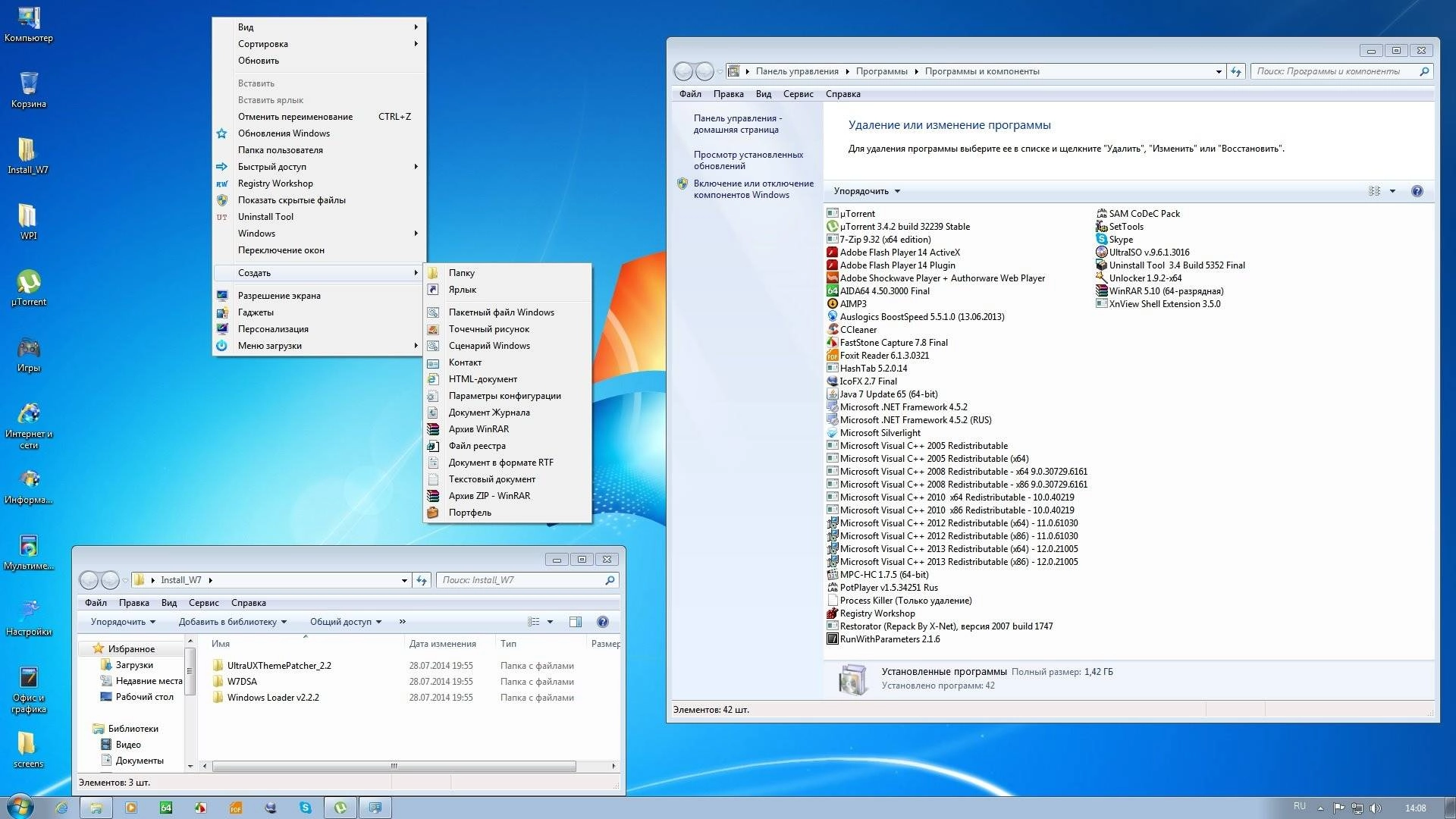
Task: Launch µTorrent from the desktop icon
Action: click(28, 287)
